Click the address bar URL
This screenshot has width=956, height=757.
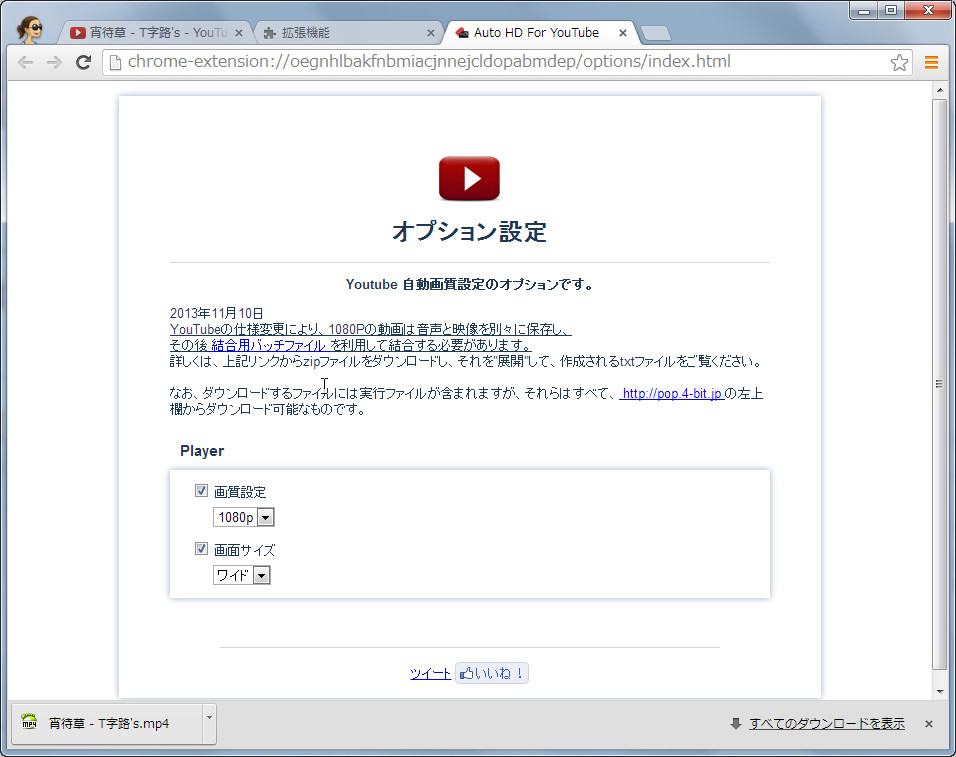tap(429, 62)
